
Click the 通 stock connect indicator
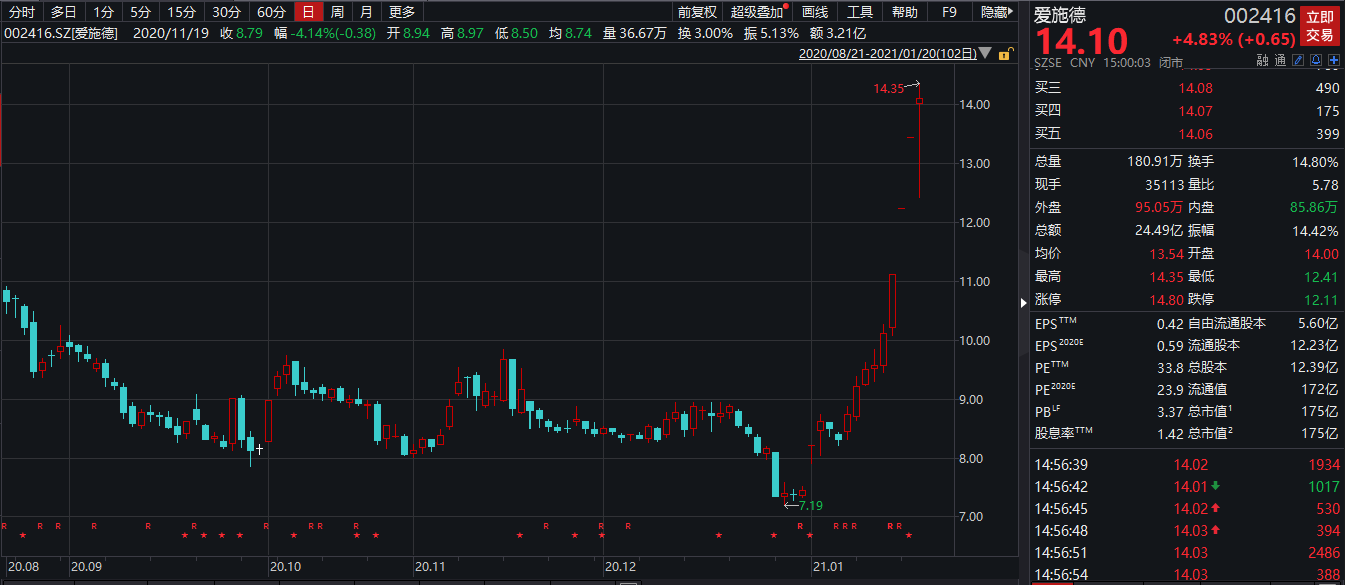tap(1280, 62)
